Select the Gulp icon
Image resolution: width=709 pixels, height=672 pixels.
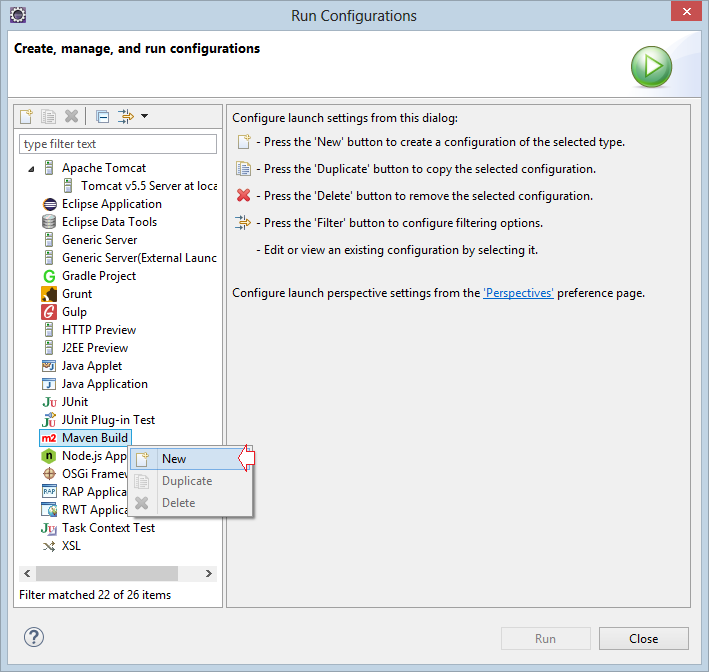click(49, 312)
